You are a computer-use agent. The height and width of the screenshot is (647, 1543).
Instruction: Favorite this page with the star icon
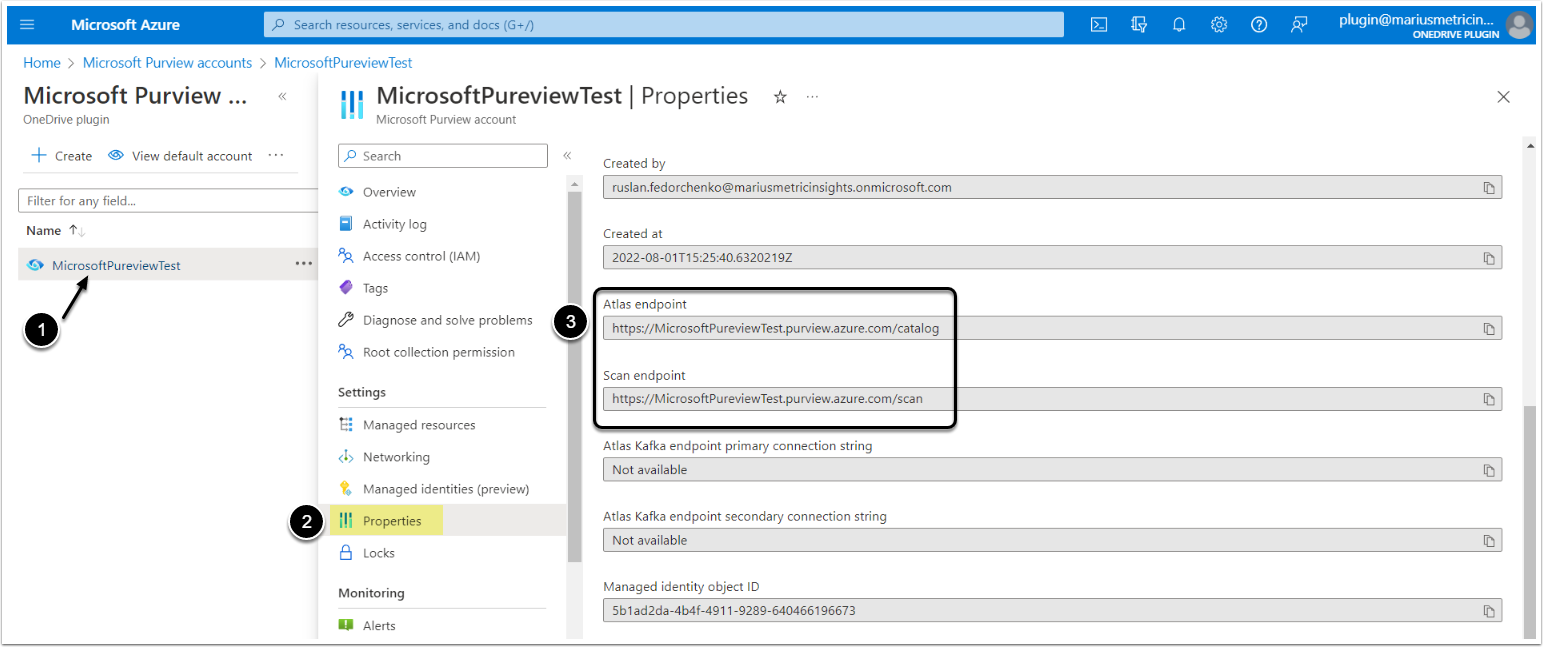pos(780,97)
